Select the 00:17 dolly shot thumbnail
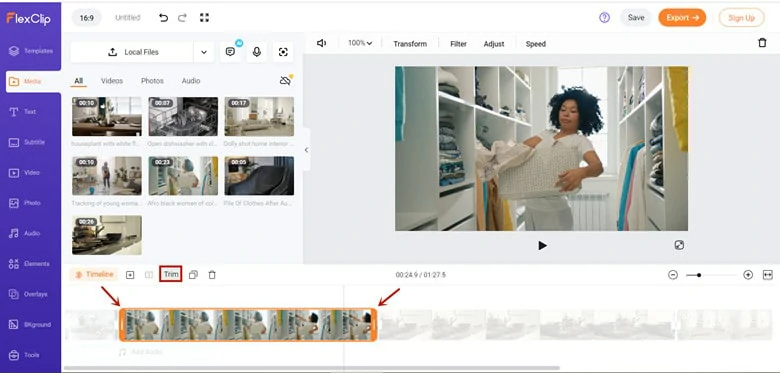 pyautogui.click(x=259, y=116)
